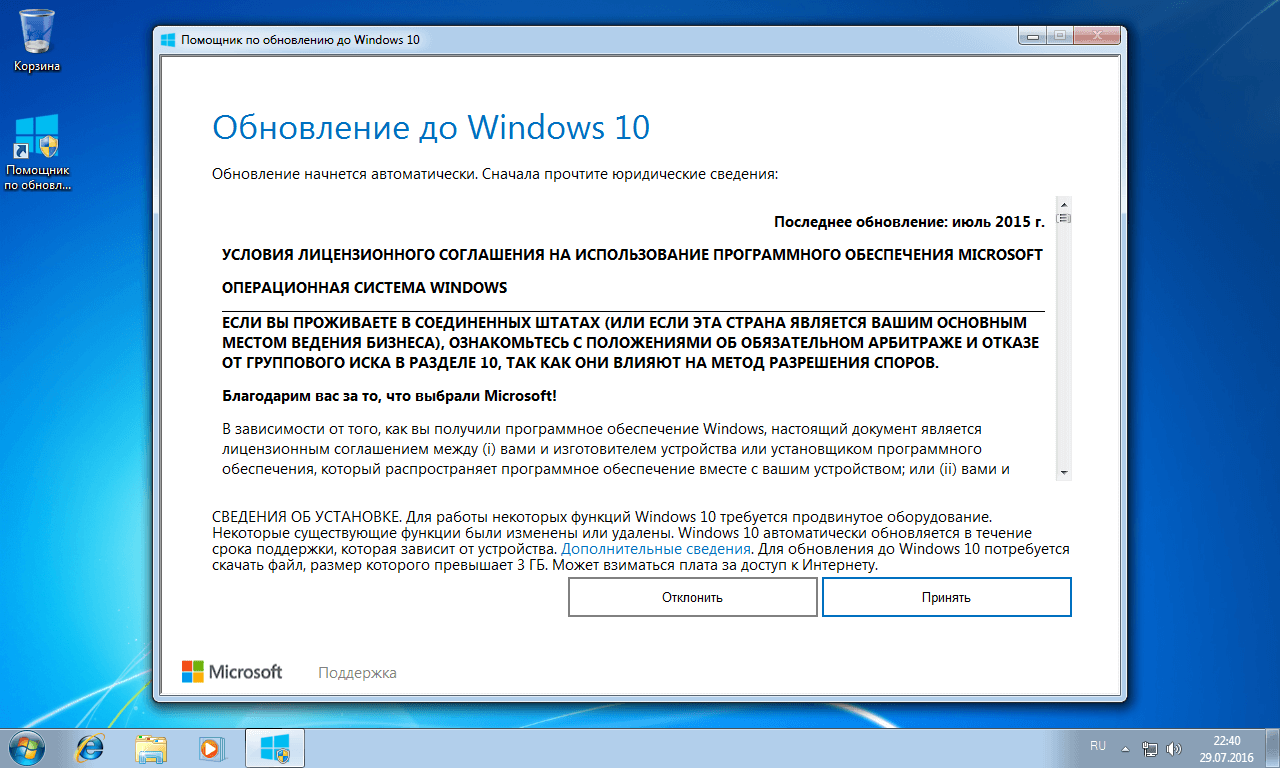Minimize the upgrade assistant window

[1034, 36]
